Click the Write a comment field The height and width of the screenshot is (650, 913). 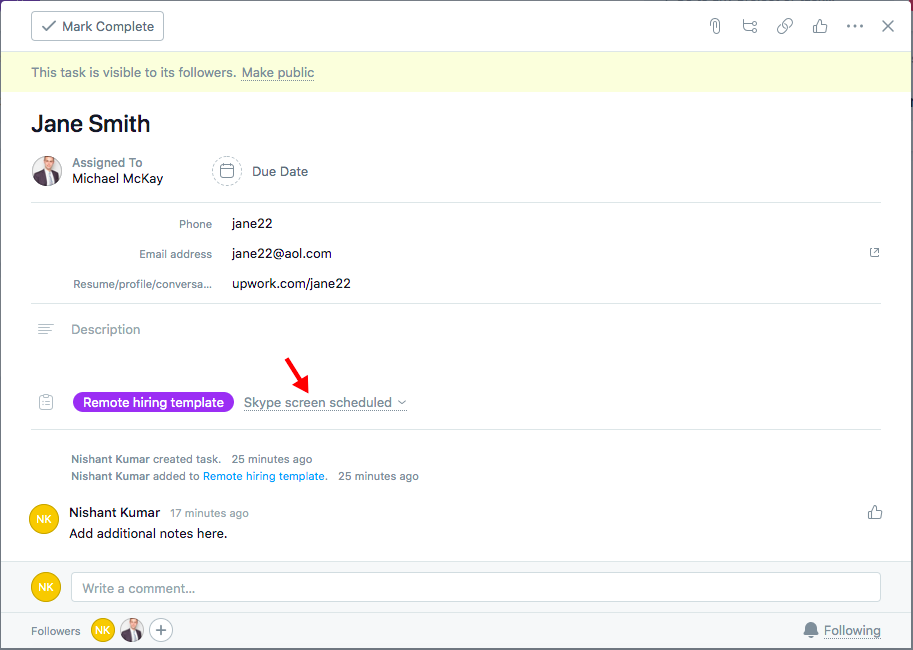476,588
